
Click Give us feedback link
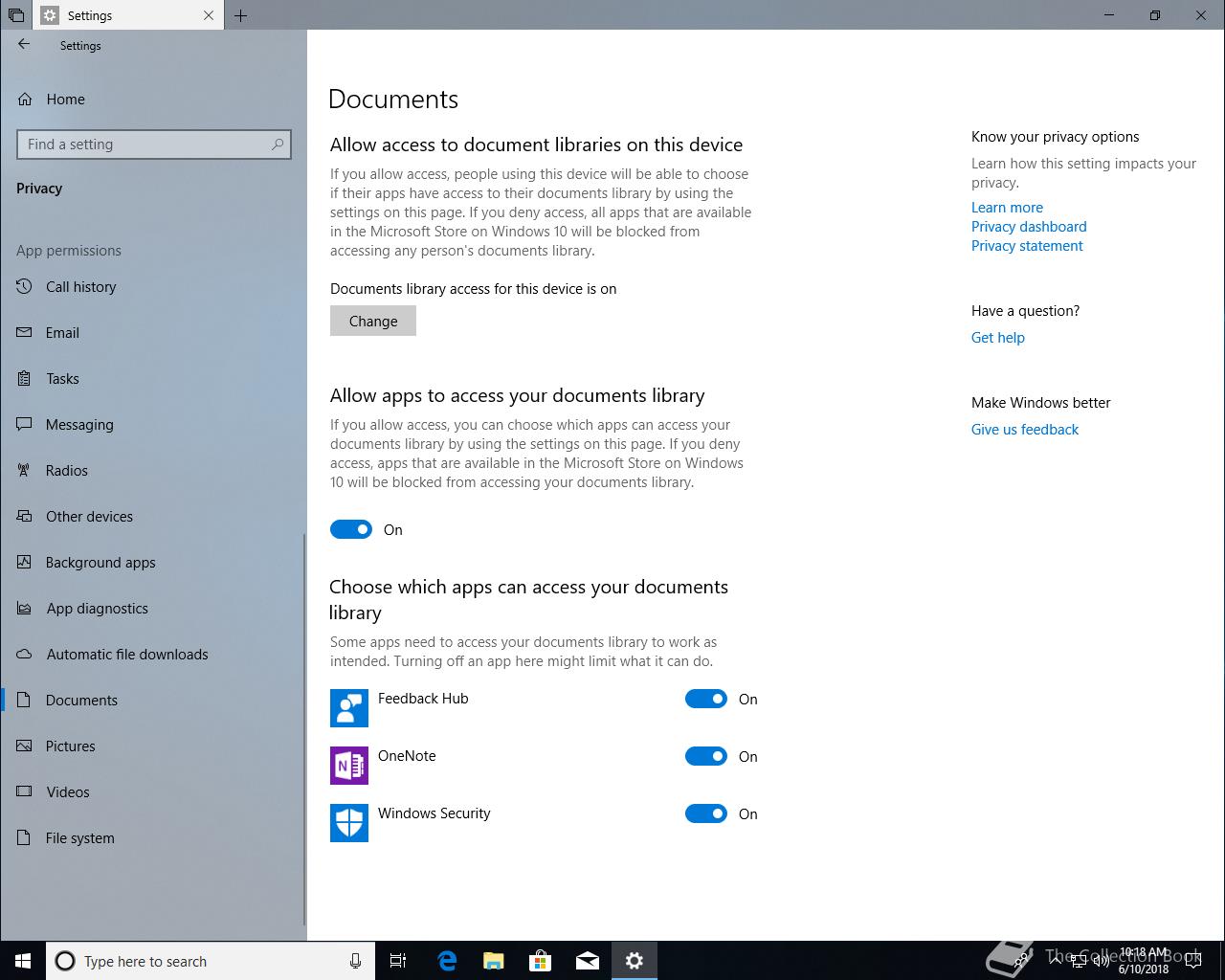[x=1025, y=429]
